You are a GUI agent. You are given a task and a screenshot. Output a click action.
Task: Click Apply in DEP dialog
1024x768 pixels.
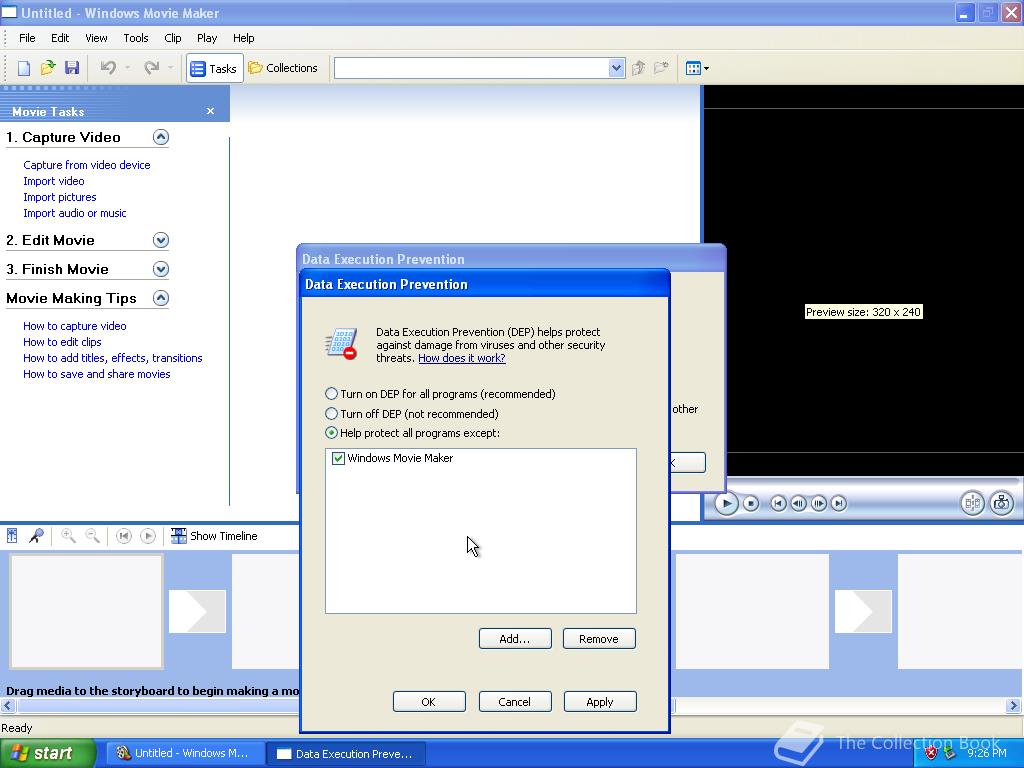point(600,701)
